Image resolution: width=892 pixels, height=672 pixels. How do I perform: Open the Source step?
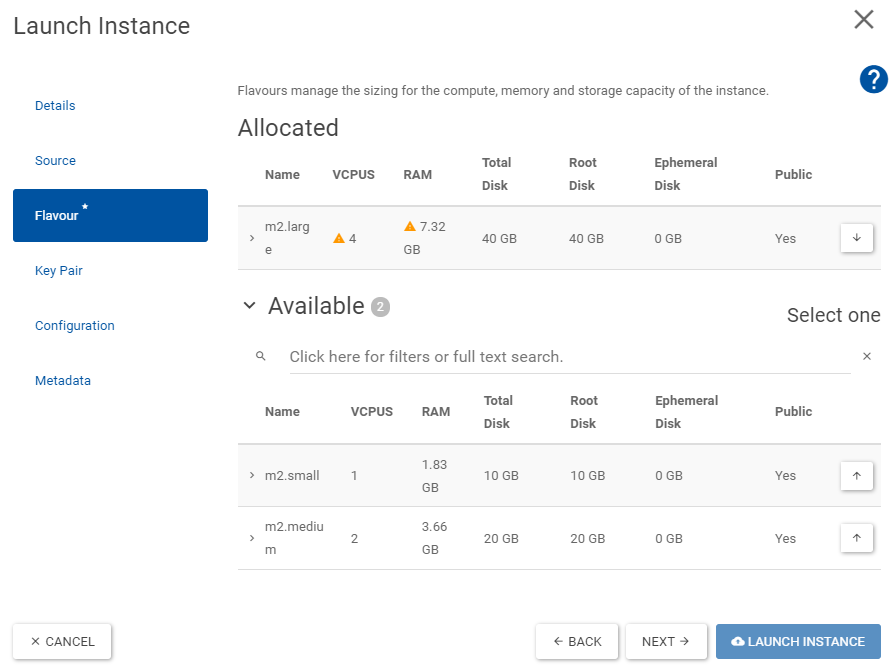click(55, 161)
